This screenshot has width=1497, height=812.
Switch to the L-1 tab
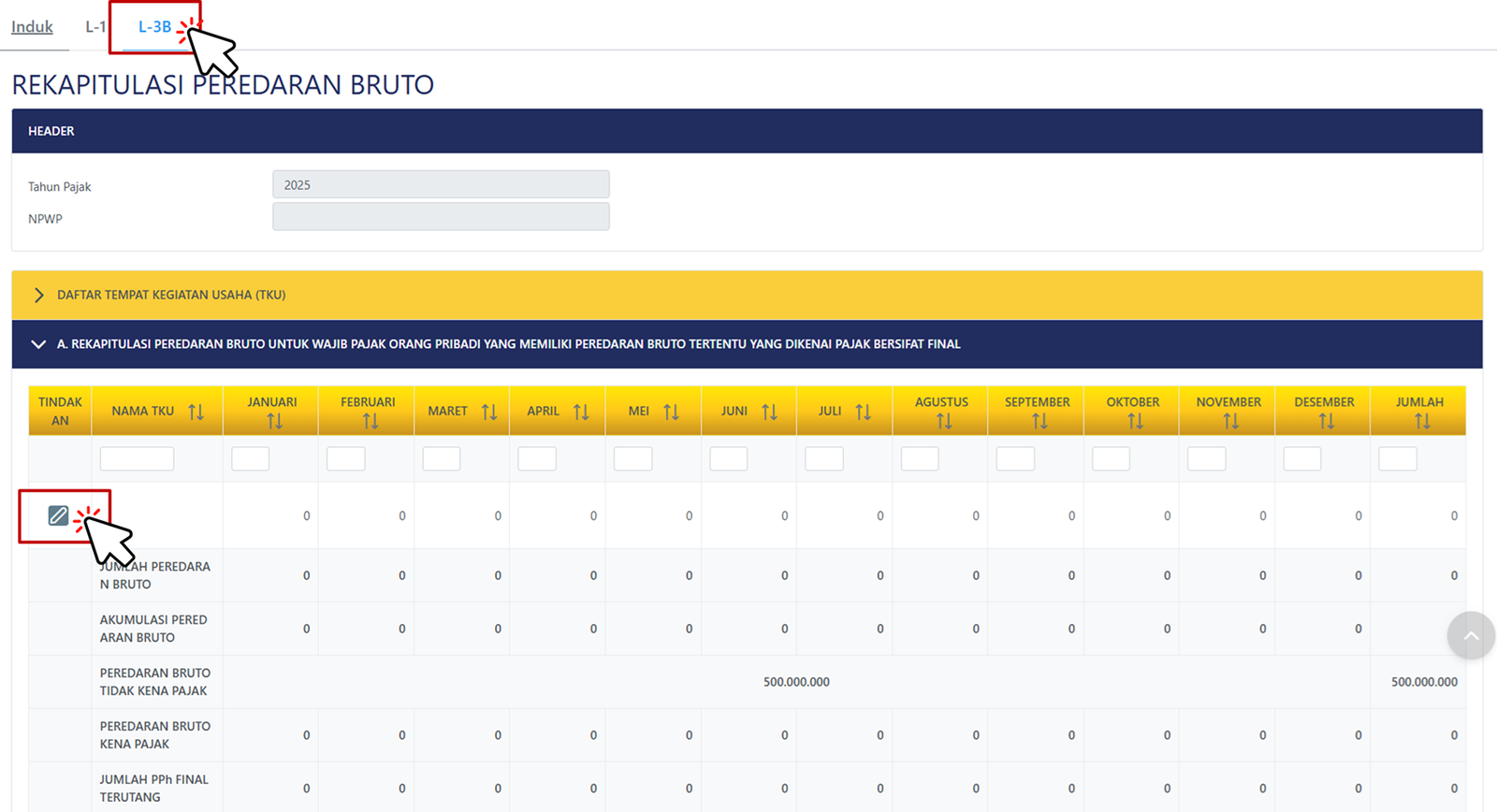[94, 27]
